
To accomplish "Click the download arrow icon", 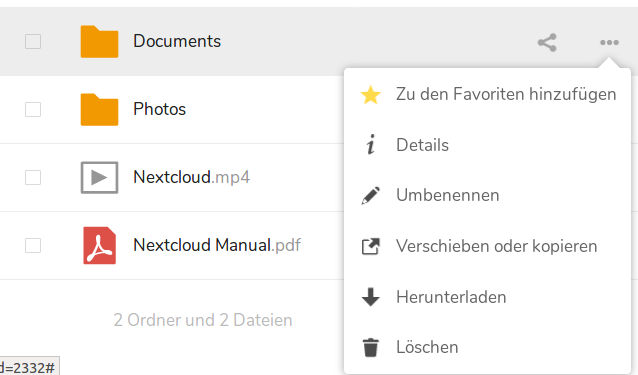I will click(370, 297).
